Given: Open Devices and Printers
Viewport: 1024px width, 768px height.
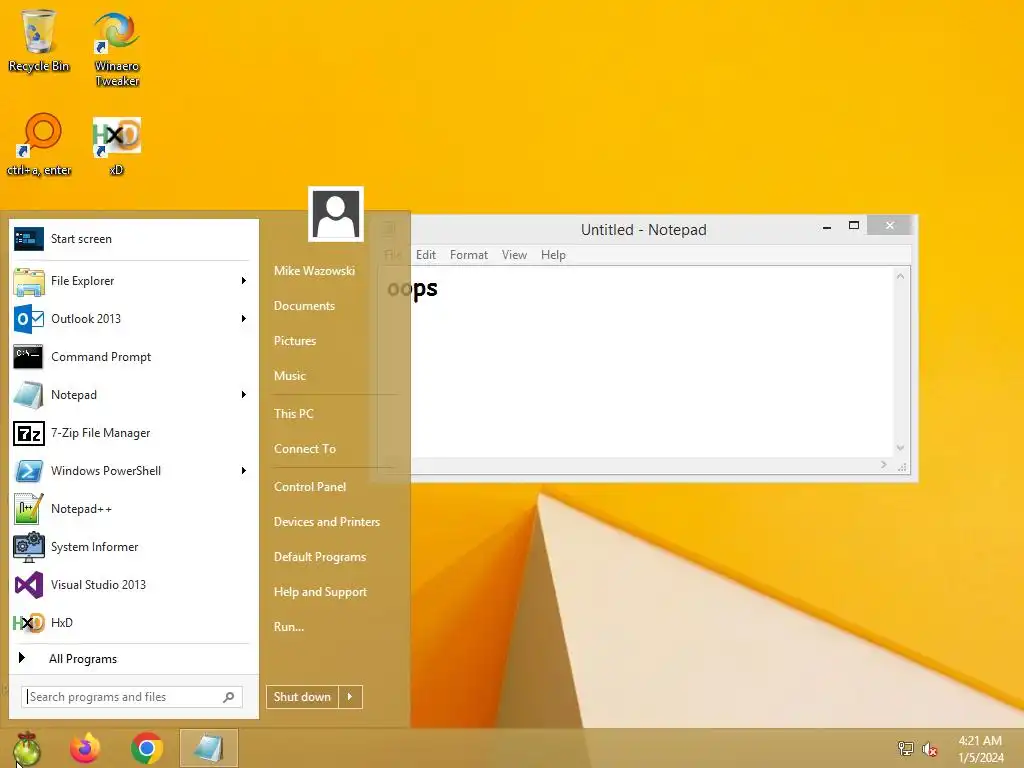Looking at the screenshot, I should click(327, 522).
